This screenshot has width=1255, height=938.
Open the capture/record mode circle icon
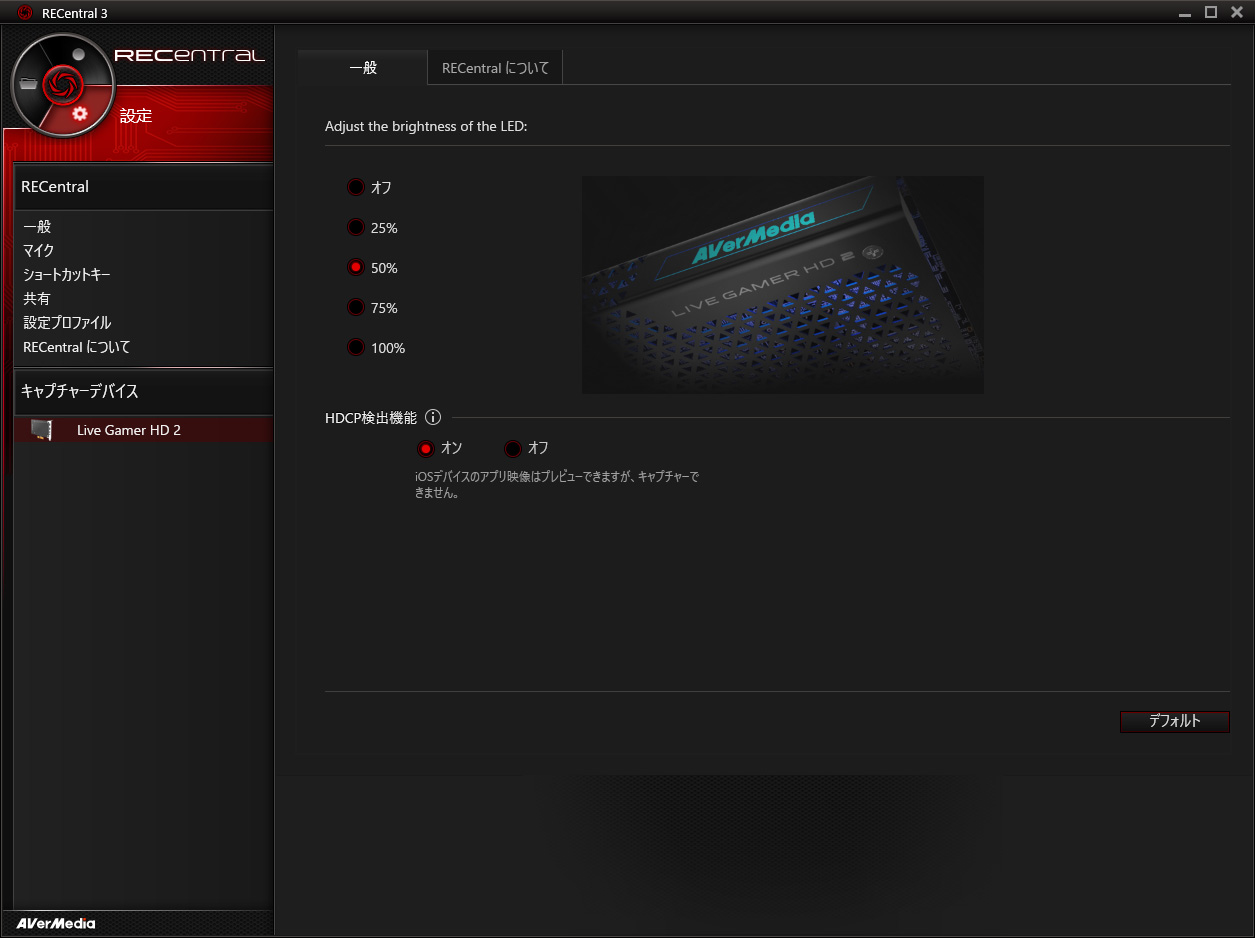pyautogui.click(x=79, y=52)
